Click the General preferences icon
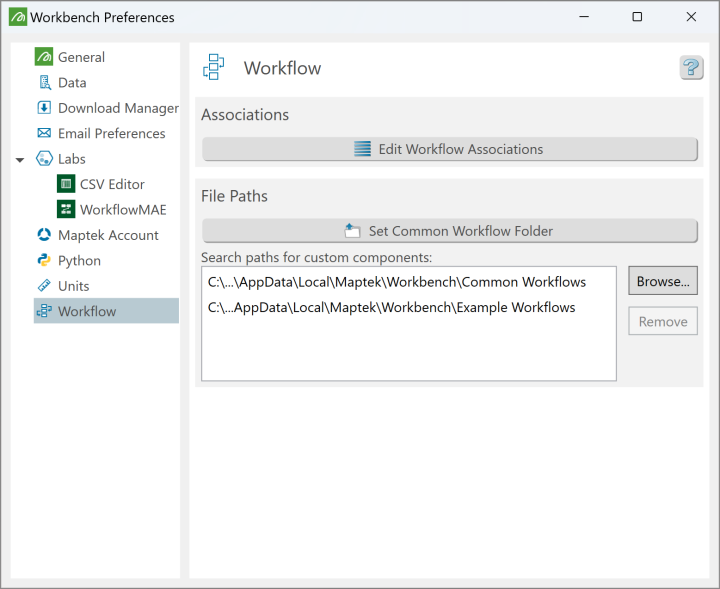 [44, 57]
